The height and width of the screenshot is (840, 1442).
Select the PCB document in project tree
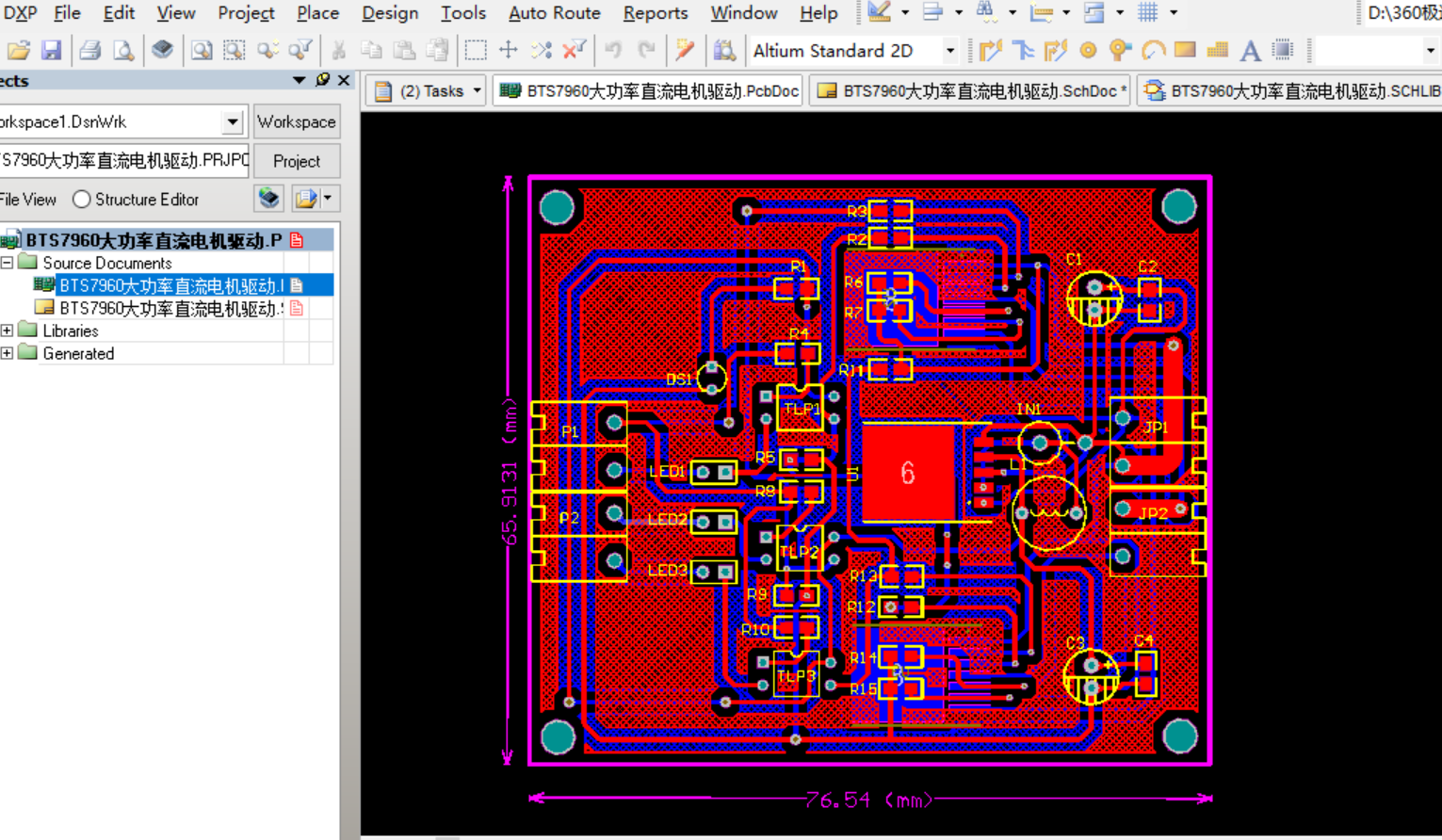tap(170, 285)
